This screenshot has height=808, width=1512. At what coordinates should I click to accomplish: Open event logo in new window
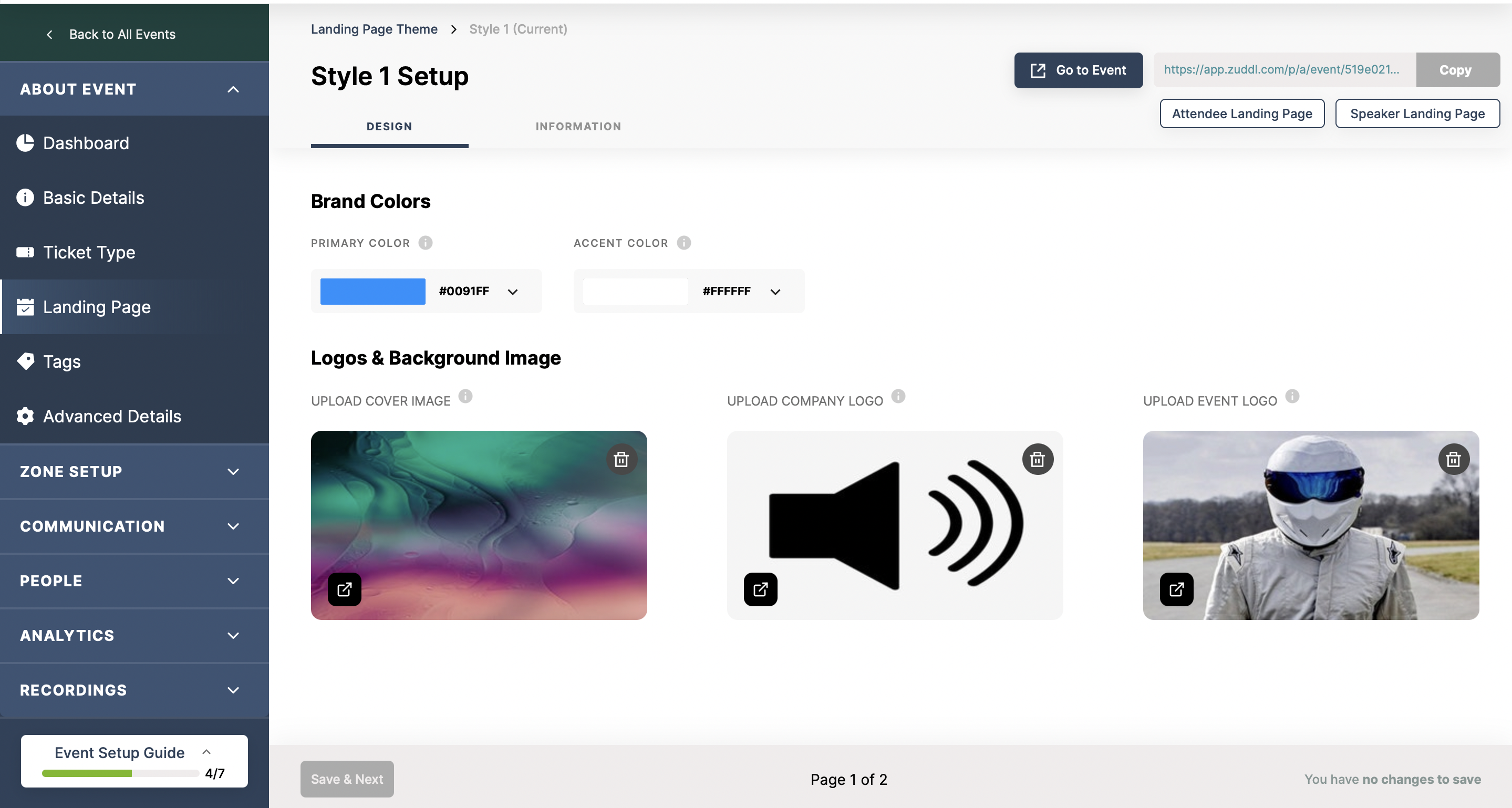click(x=1176, y=589)
